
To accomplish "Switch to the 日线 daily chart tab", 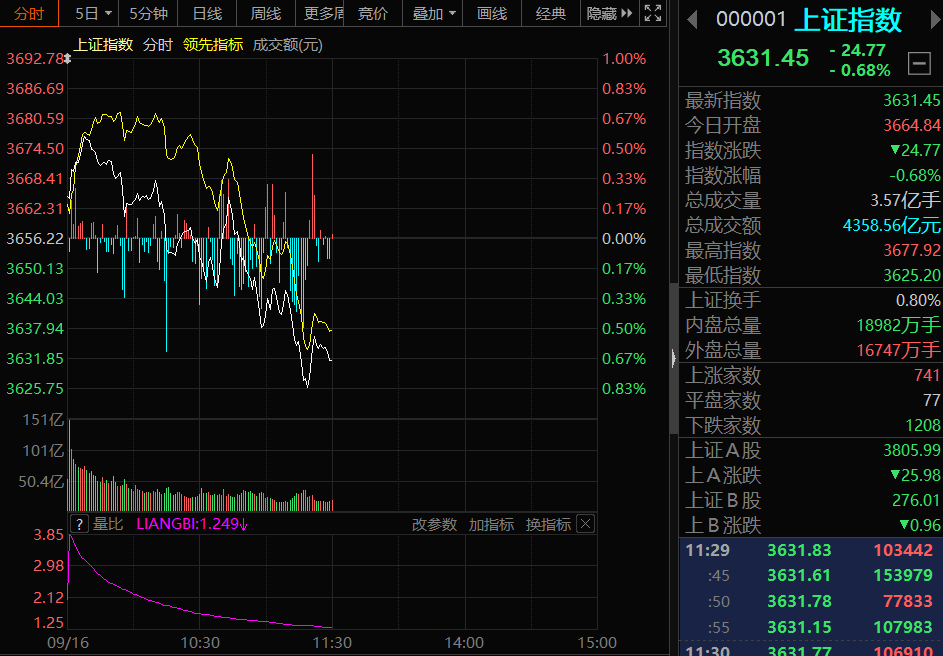I will pos(207,14).
